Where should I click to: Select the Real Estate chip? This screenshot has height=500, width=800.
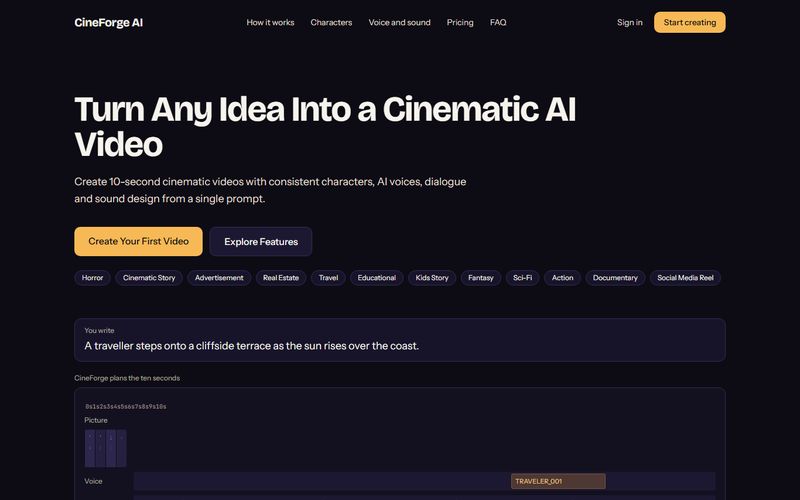click(281, 278)
